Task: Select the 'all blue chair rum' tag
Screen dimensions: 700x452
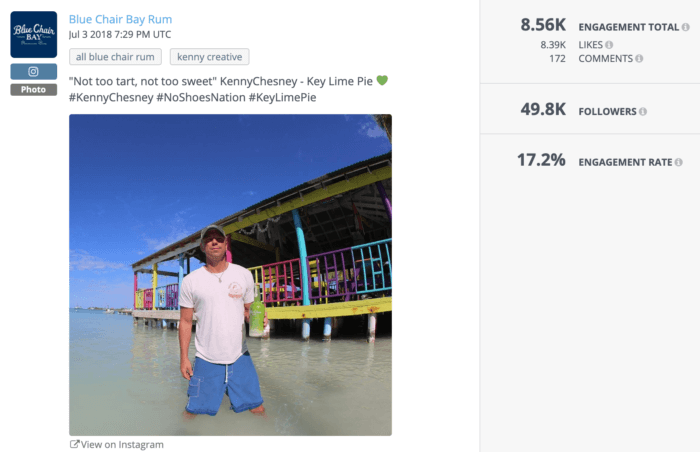Action: 115,57
